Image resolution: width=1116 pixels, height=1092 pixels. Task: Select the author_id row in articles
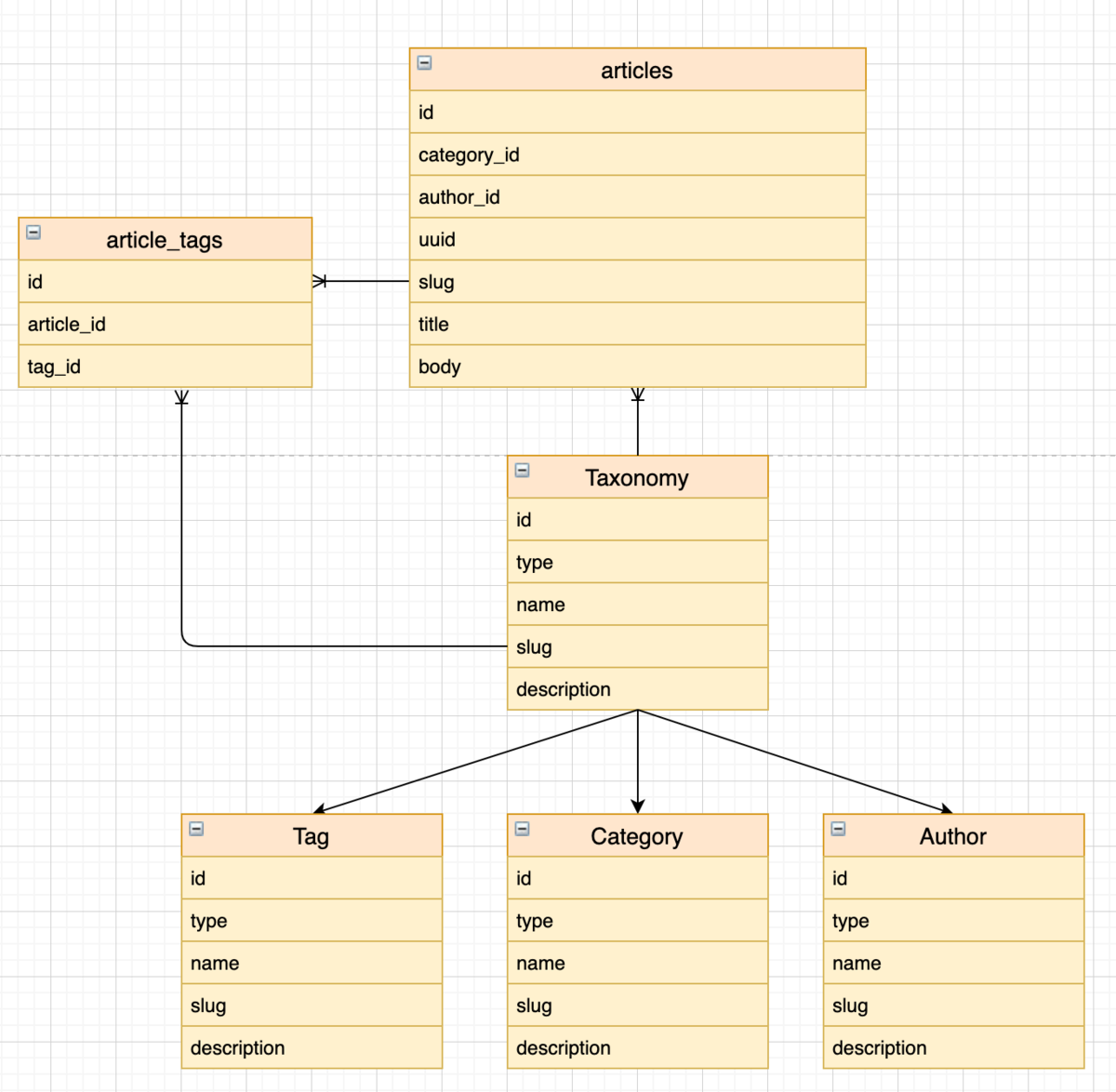pyautogui.click(x=637, y=197)
